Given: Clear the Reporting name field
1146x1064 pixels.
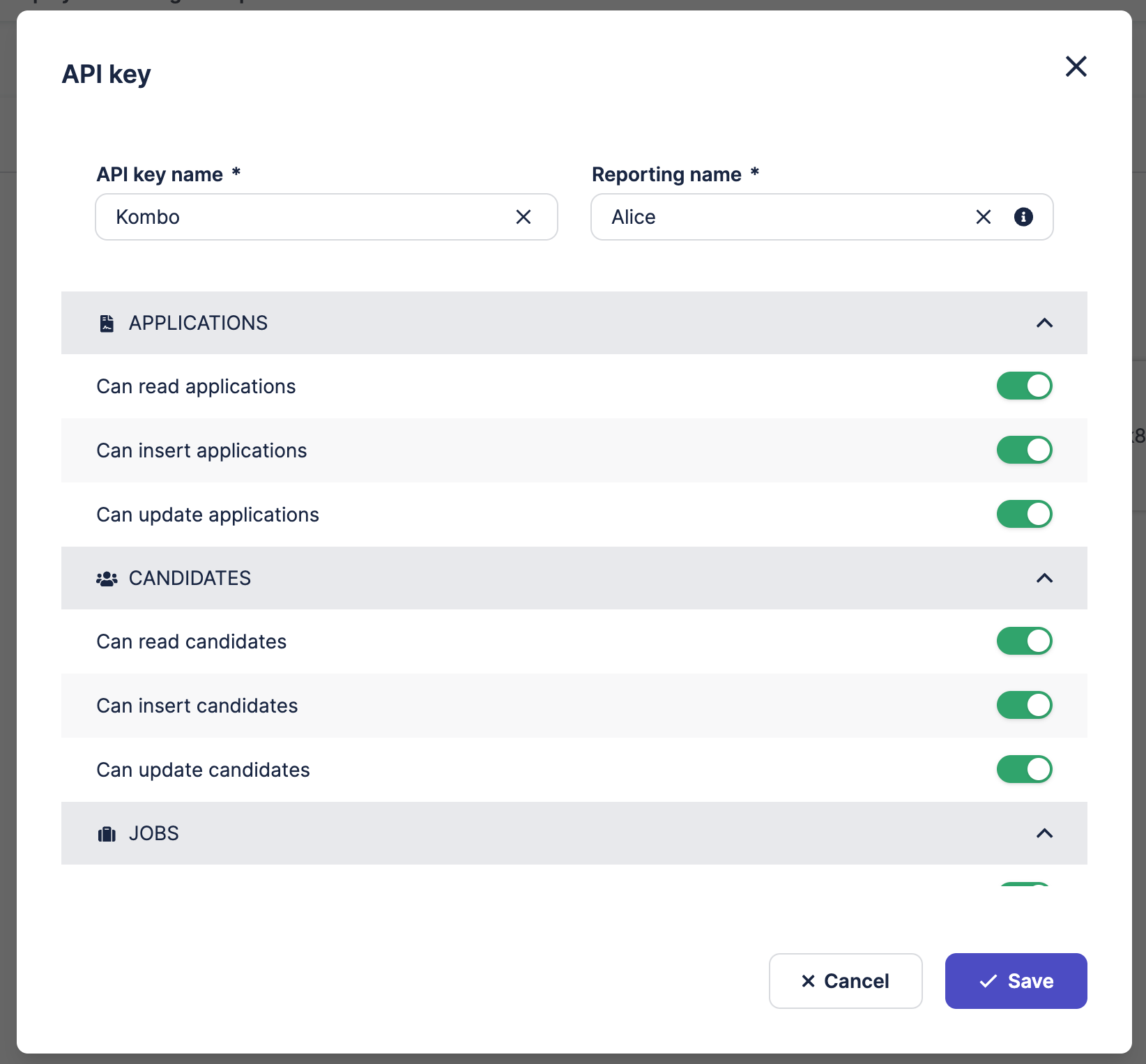Looking at the screenshot, I should [x=983, y=217].
